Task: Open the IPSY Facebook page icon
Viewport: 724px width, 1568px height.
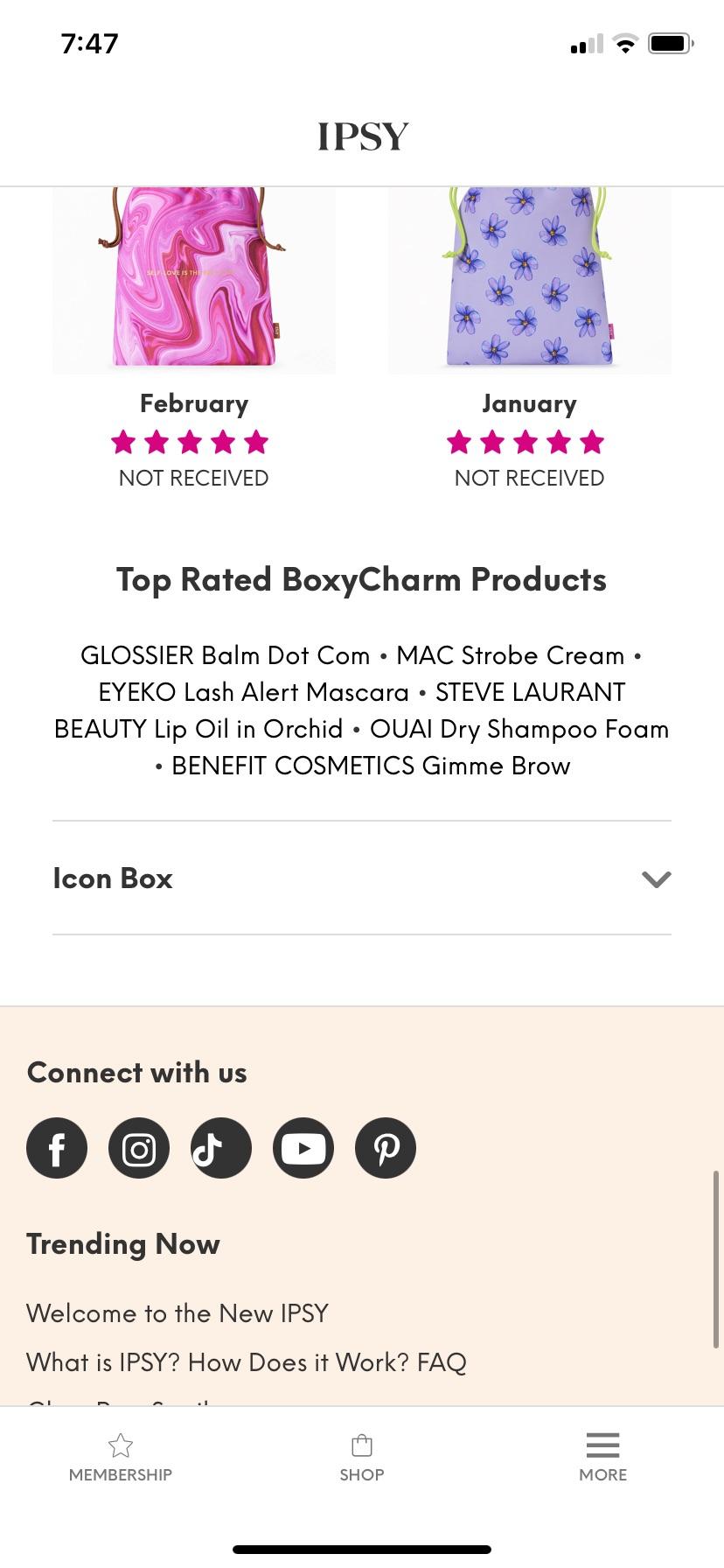Action: (x=57, y=1148)
